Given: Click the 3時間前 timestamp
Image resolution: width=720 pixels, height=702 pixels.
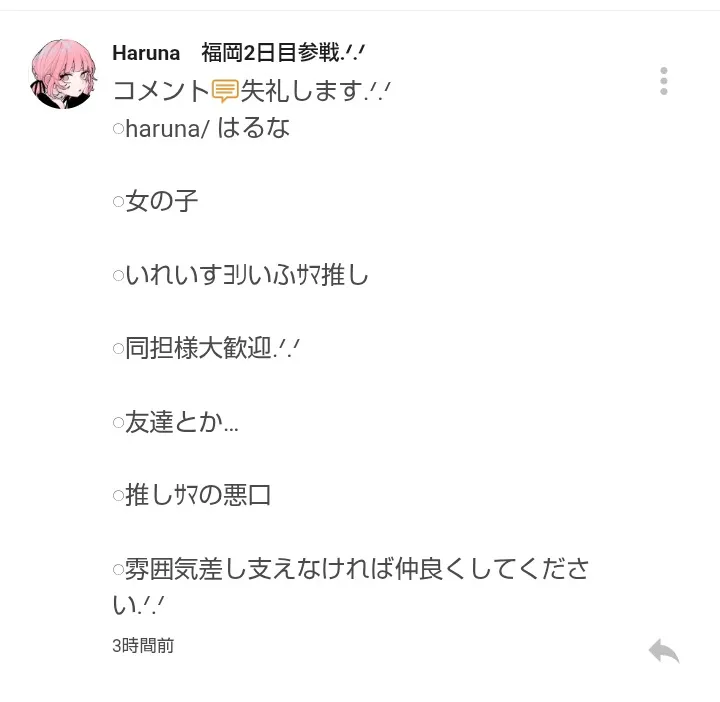Looking at the screenshot, I should (143, 646).
